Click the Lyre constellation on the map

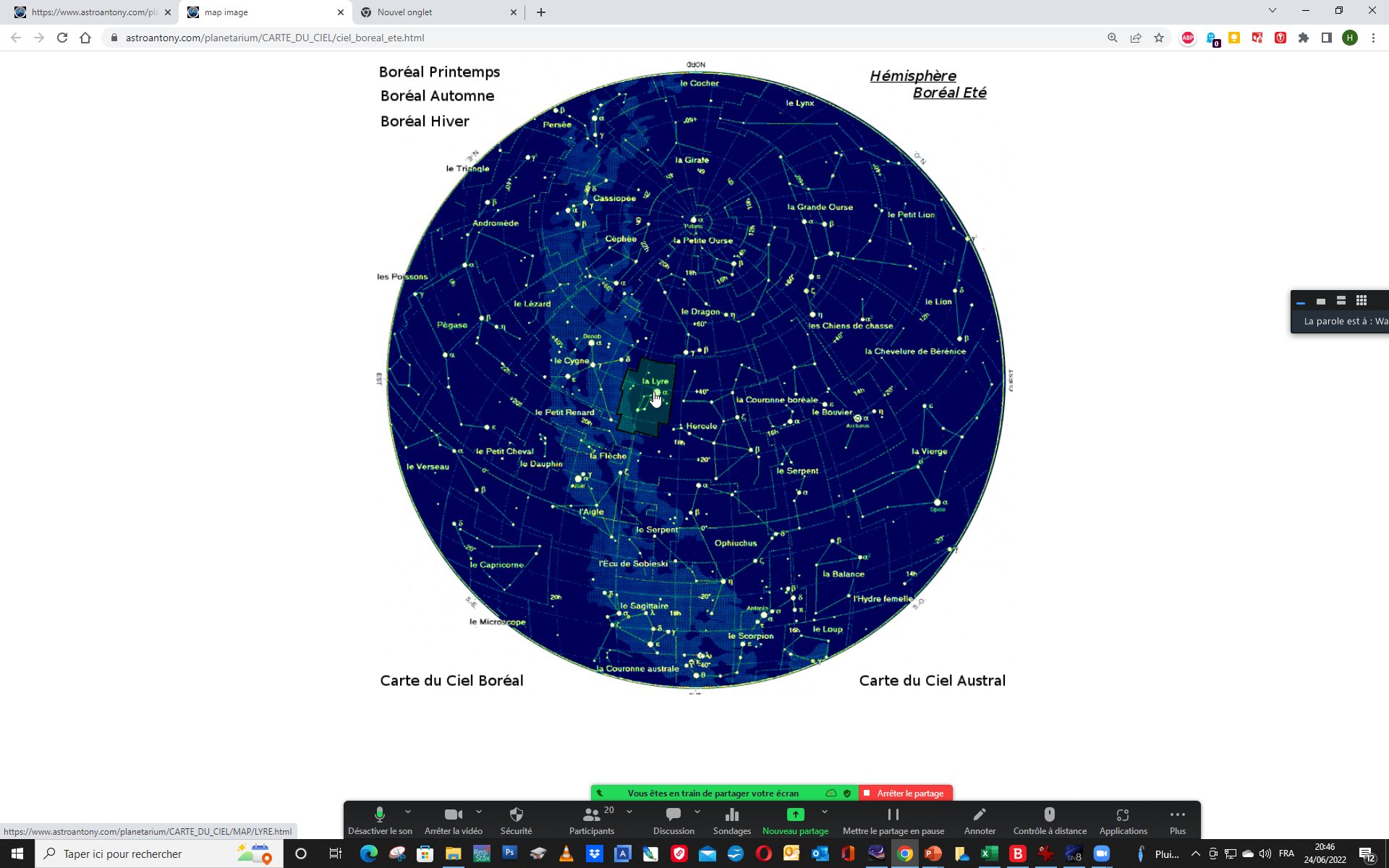click(646, 397)
